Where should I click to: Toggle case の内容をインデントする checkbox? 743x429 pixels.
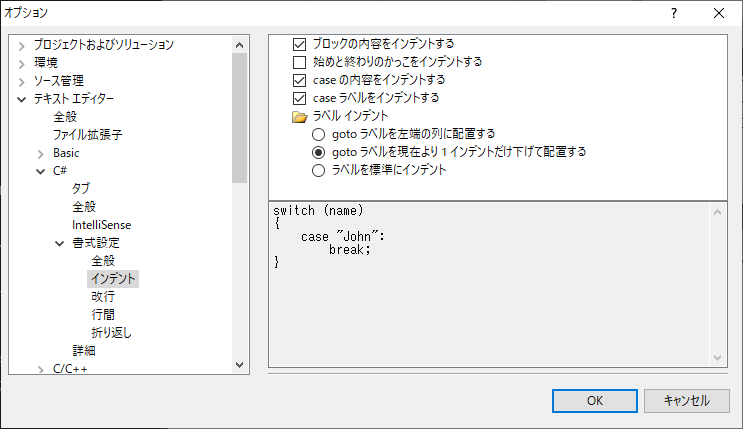pyautogui.click(x=300, y=80)
